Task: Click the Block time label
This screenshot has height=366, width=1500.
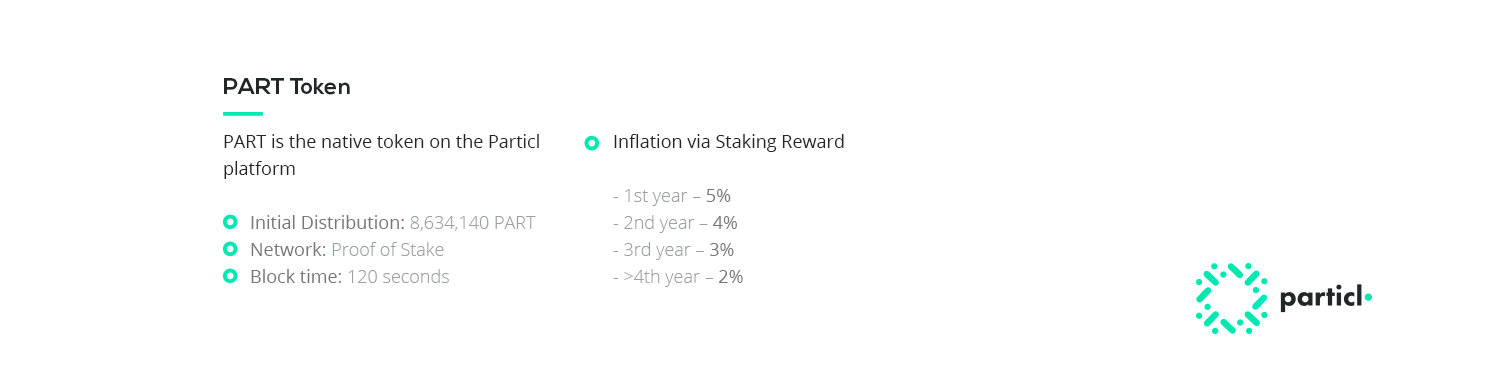Action: click(296, 276)
